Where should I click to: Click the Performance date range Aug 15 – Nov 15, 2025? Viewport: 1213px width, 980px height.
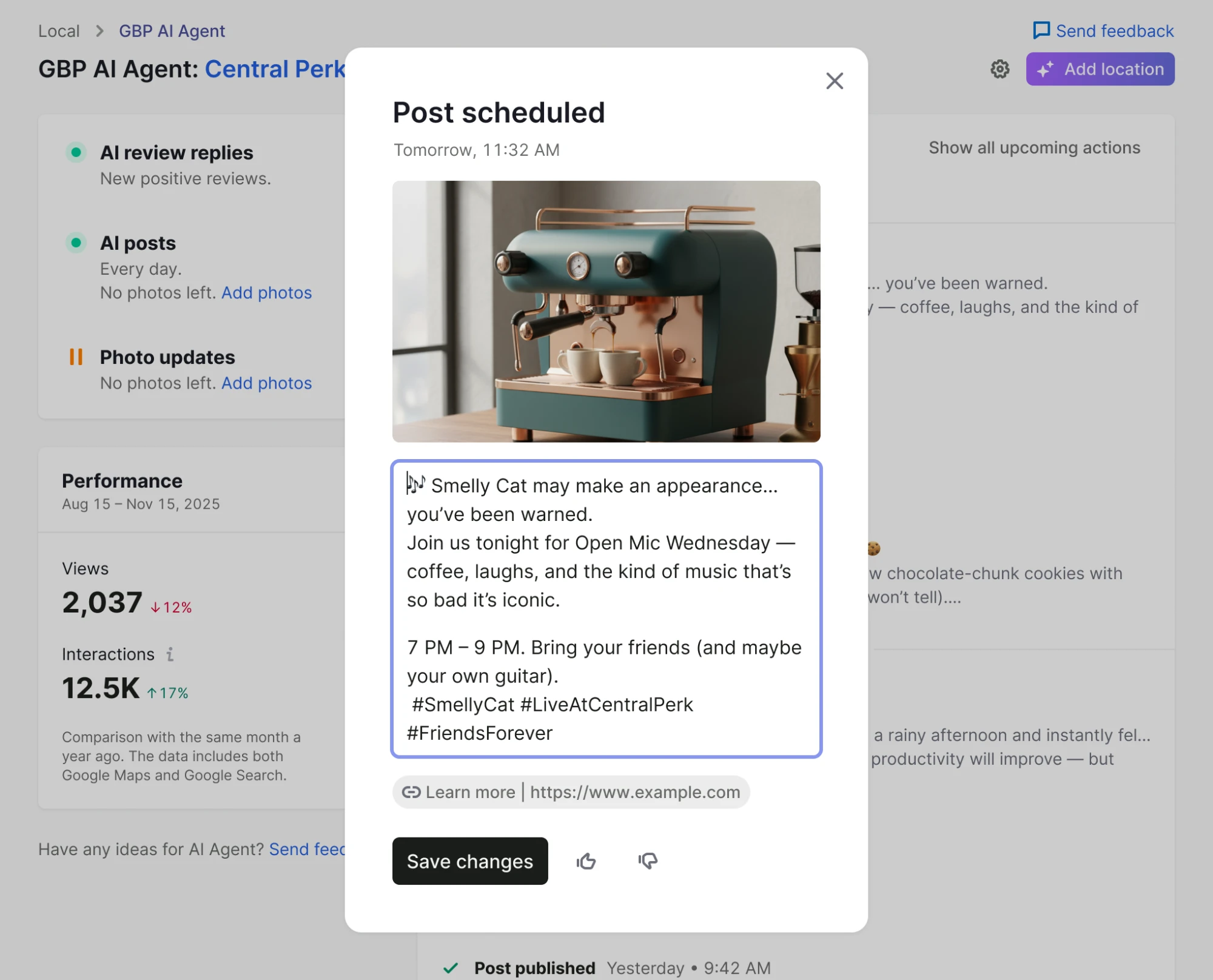141,504
